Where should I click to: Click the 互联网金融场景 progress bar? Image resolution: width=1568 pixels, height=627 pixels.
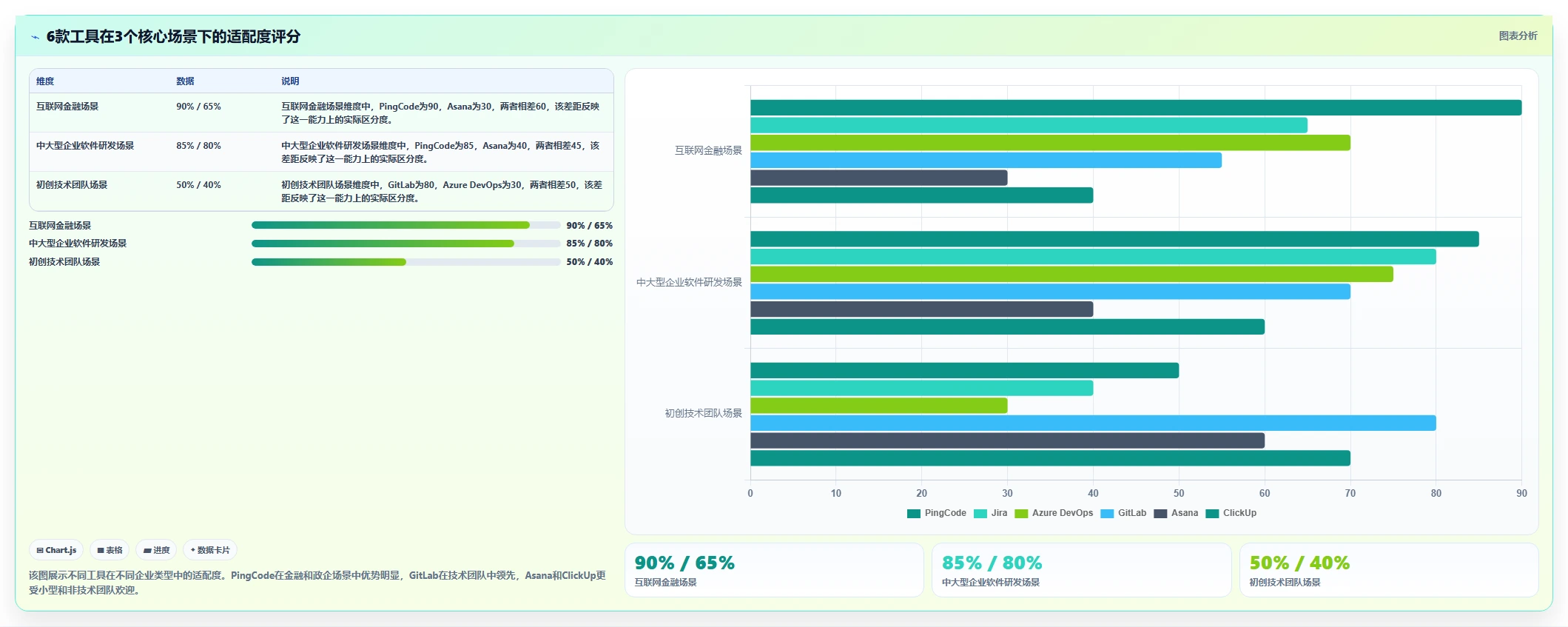tap(406, 225)
